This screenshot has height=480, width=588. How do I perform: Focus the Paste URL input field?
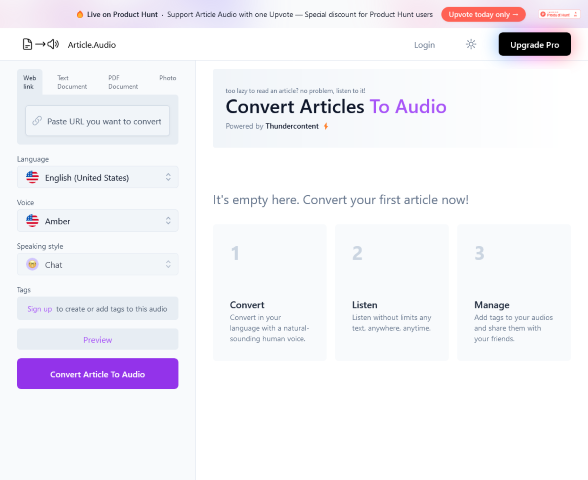tap(98, 121)
